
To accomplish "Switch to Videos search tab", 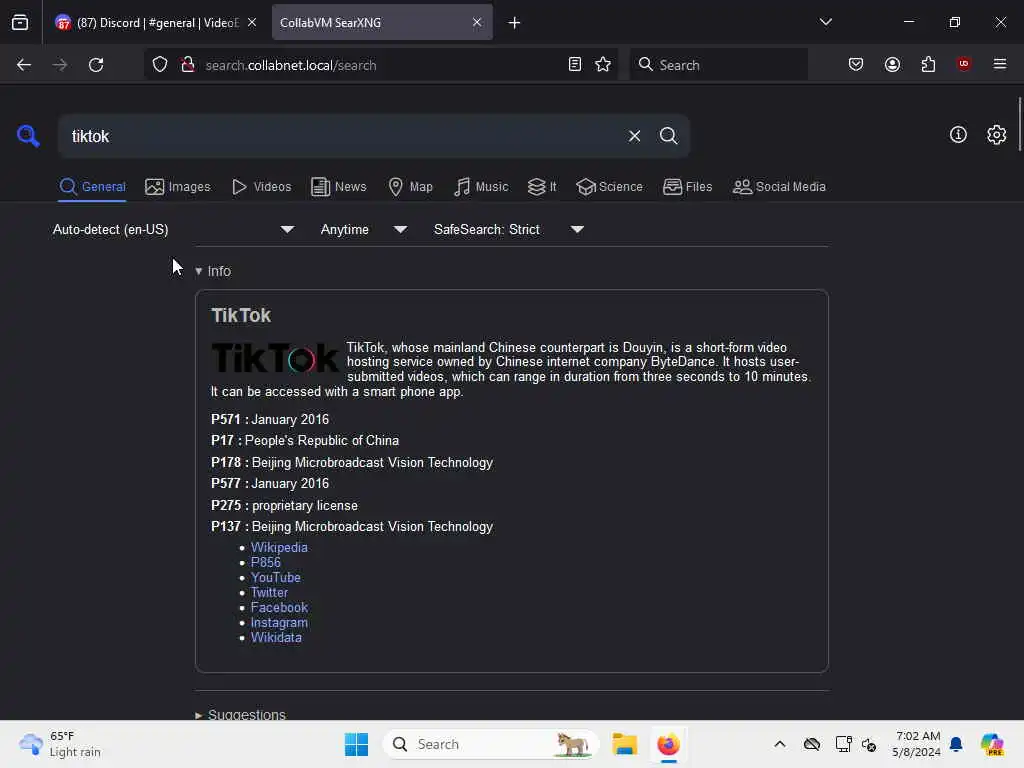I will tap(262, 187).
